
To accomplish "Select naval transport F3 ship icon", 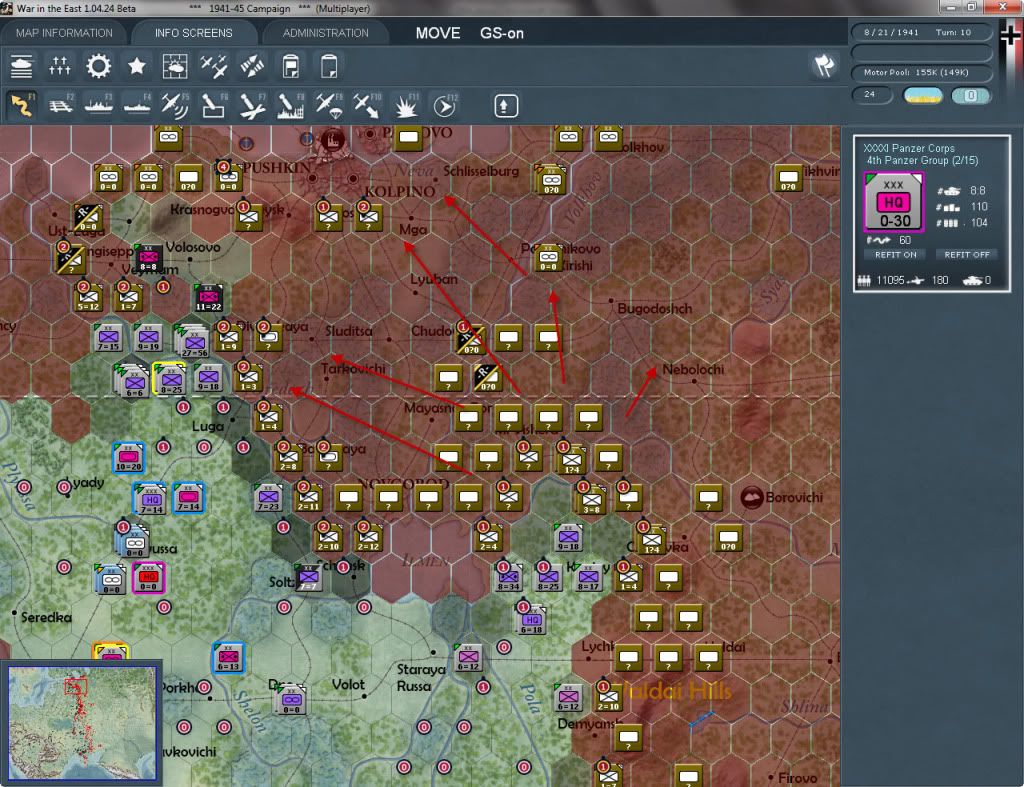I will coord(99,105).
